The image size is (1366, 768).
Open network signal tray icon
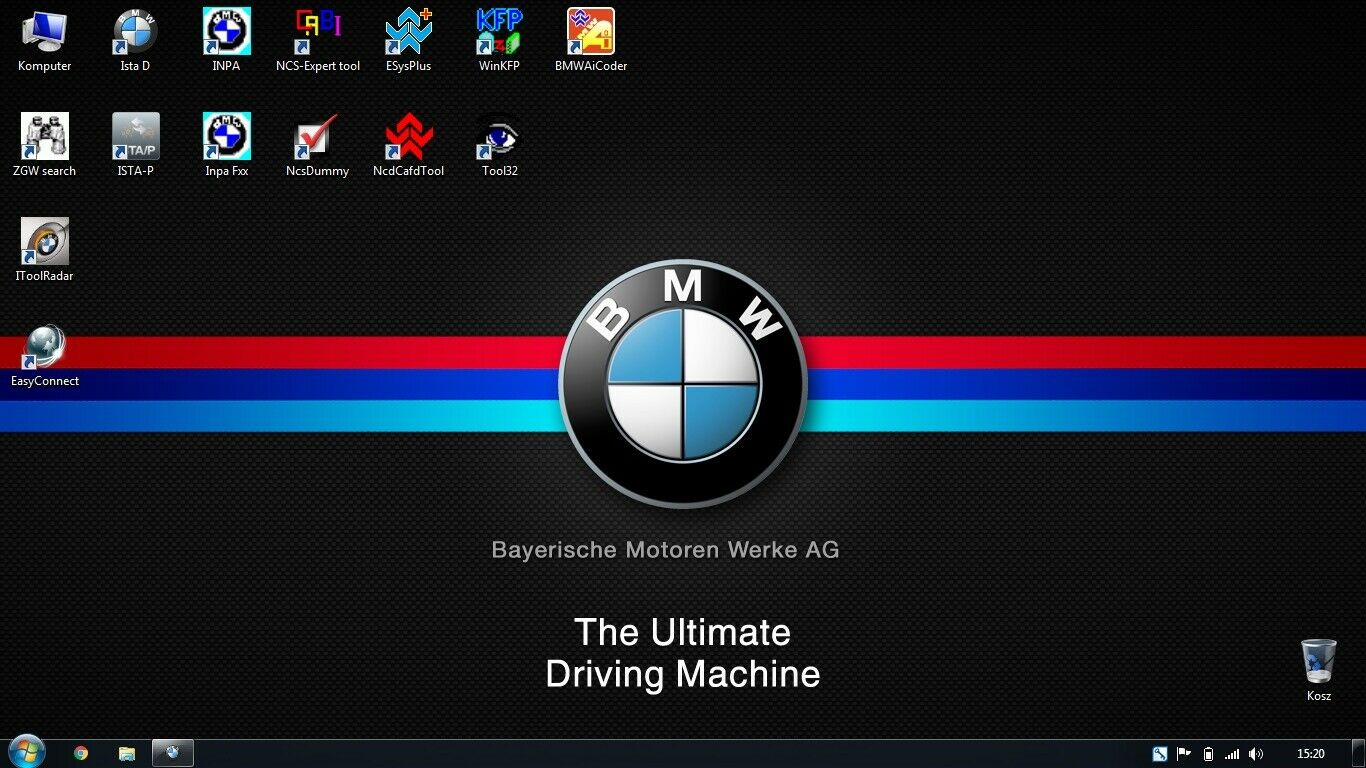[x=1232, y=754]
